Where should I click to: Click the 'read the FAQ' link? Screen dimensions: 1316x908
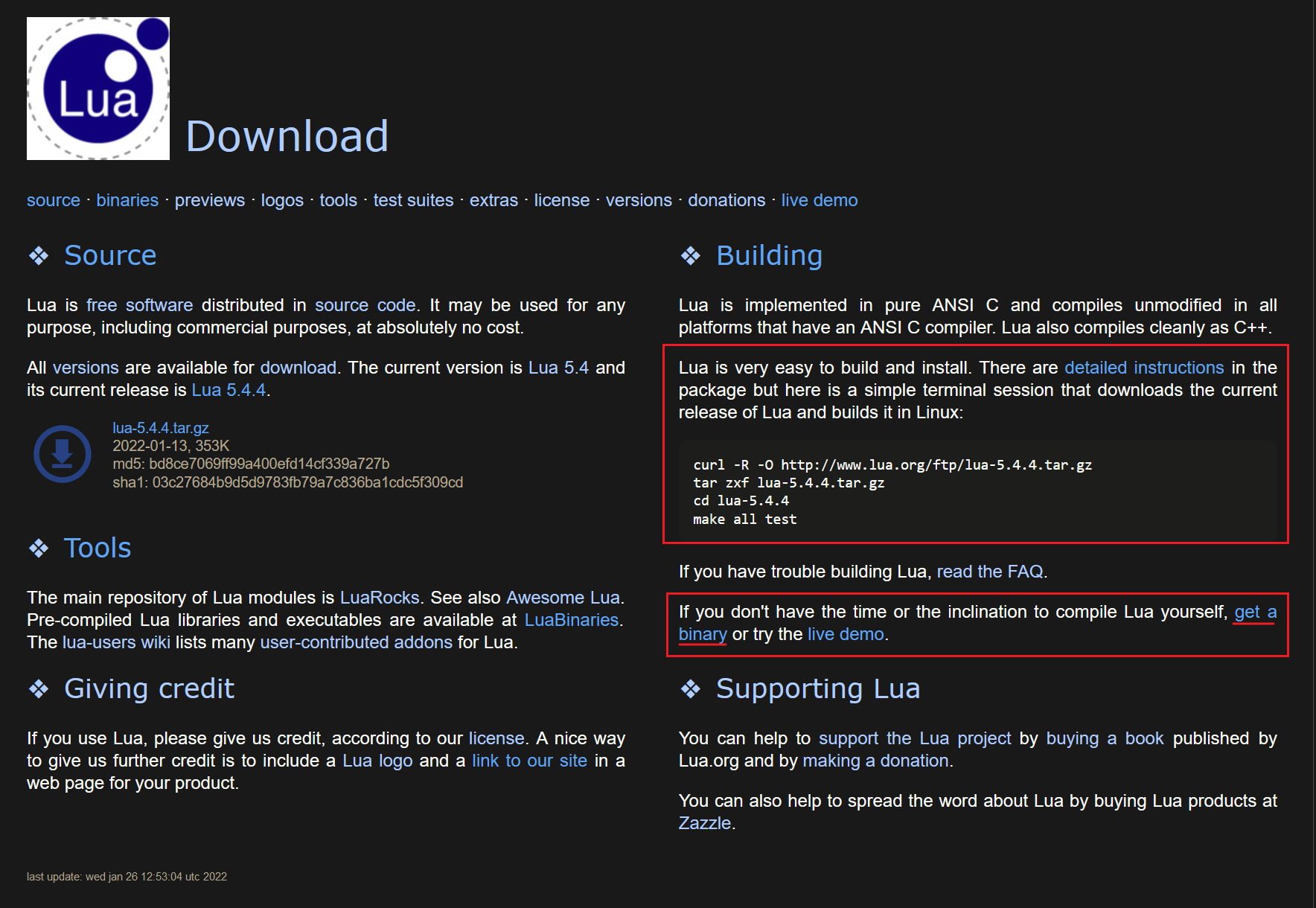[x=990, y=572]
